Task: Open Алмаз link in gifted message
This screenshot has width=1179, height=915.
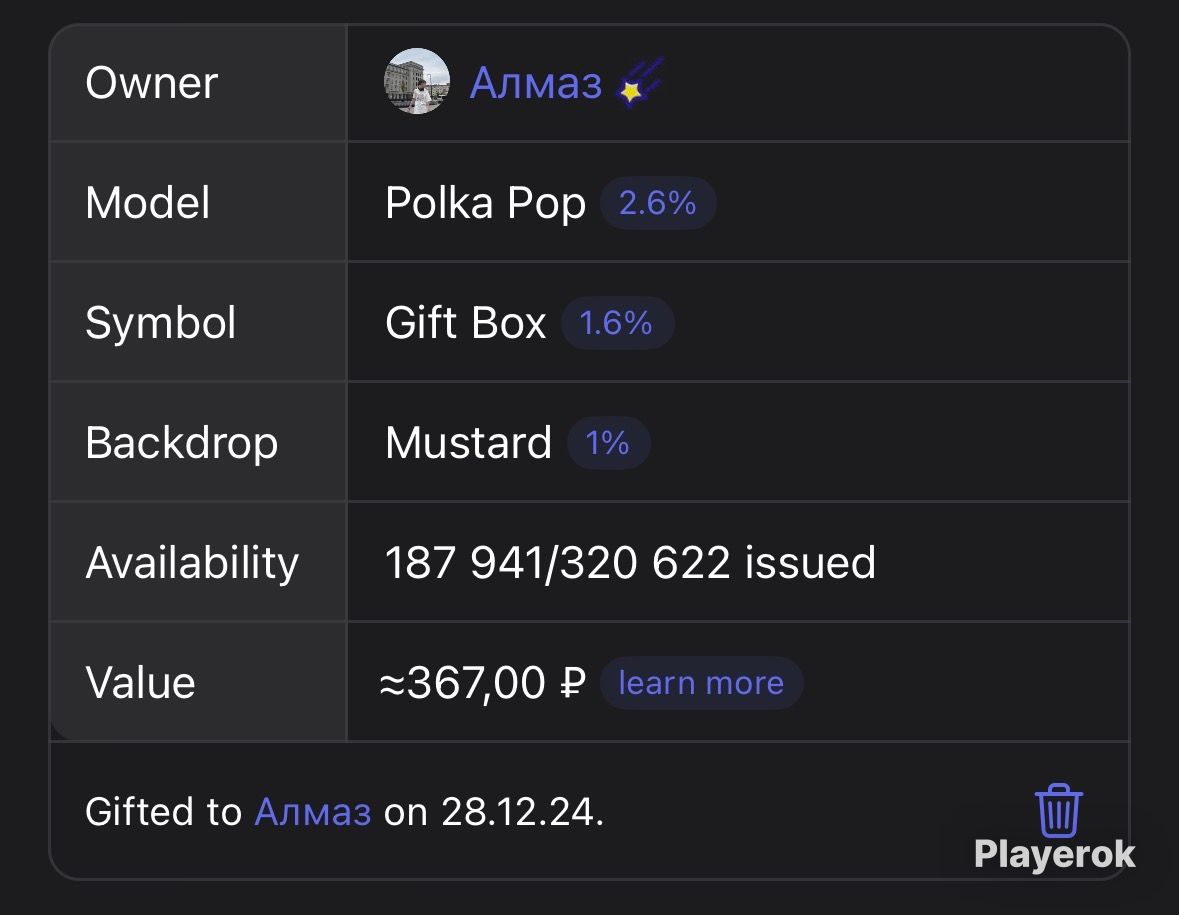Action: (313, 812)
